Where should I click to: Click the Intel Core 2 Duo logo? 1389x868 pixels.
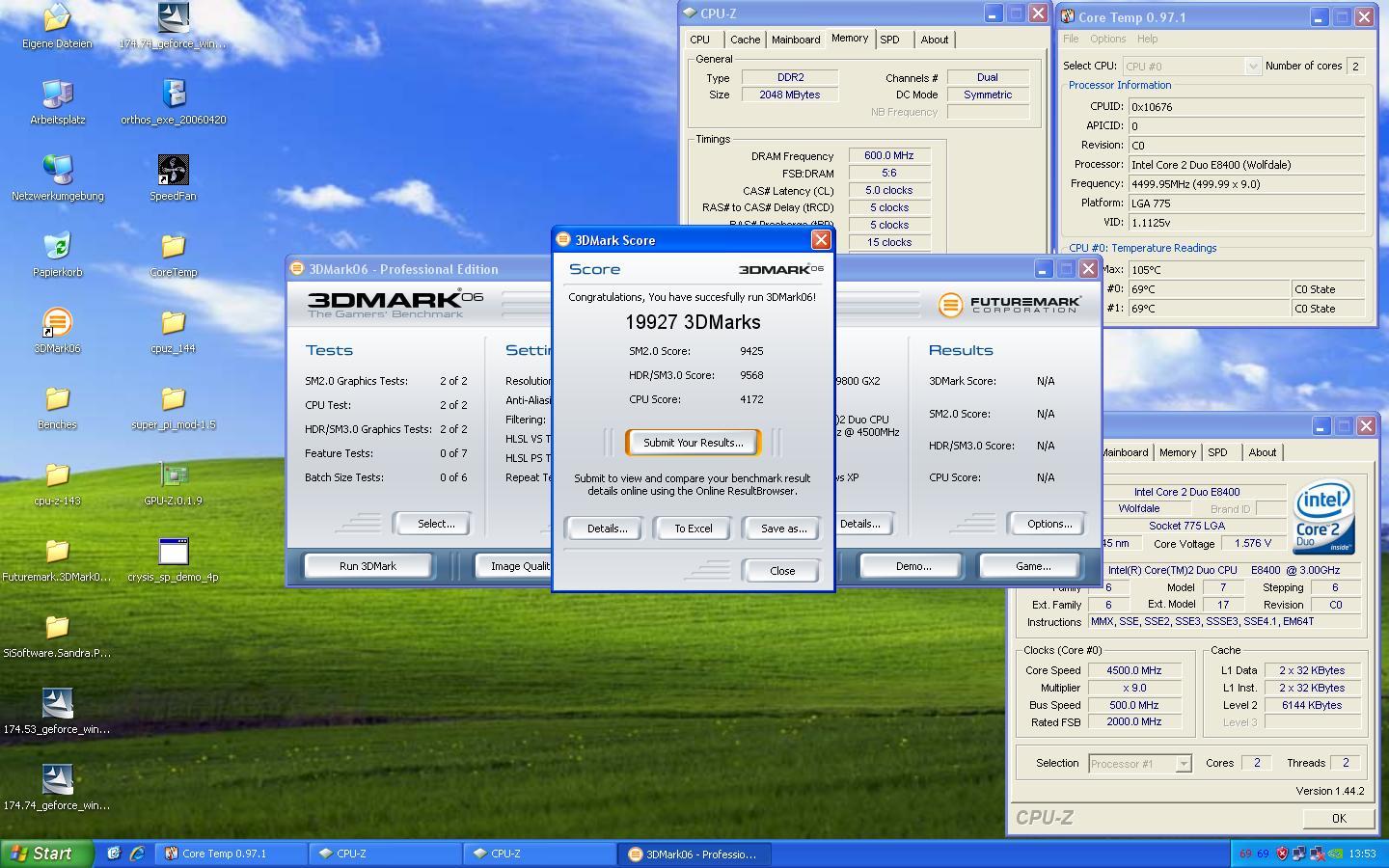[1323, 517]
